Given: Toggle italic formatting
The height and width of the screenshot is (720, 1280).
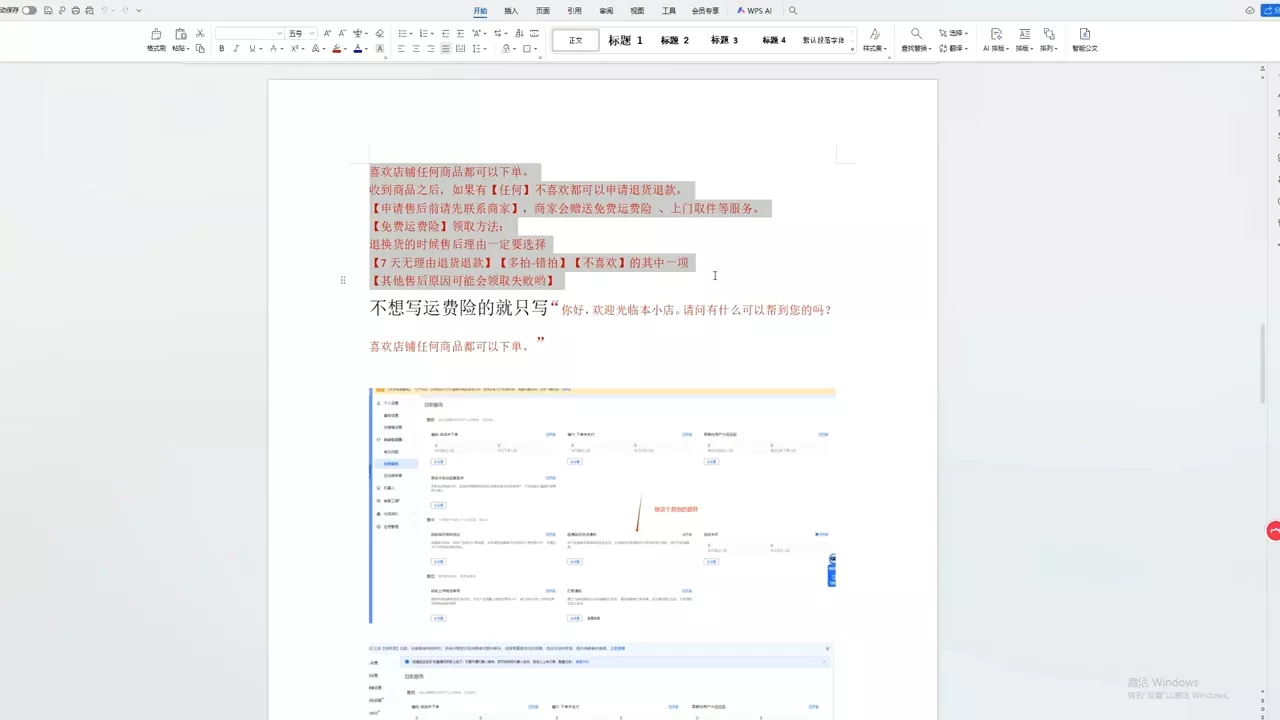Looking at the screenshot, I should [x=236, y=48].
